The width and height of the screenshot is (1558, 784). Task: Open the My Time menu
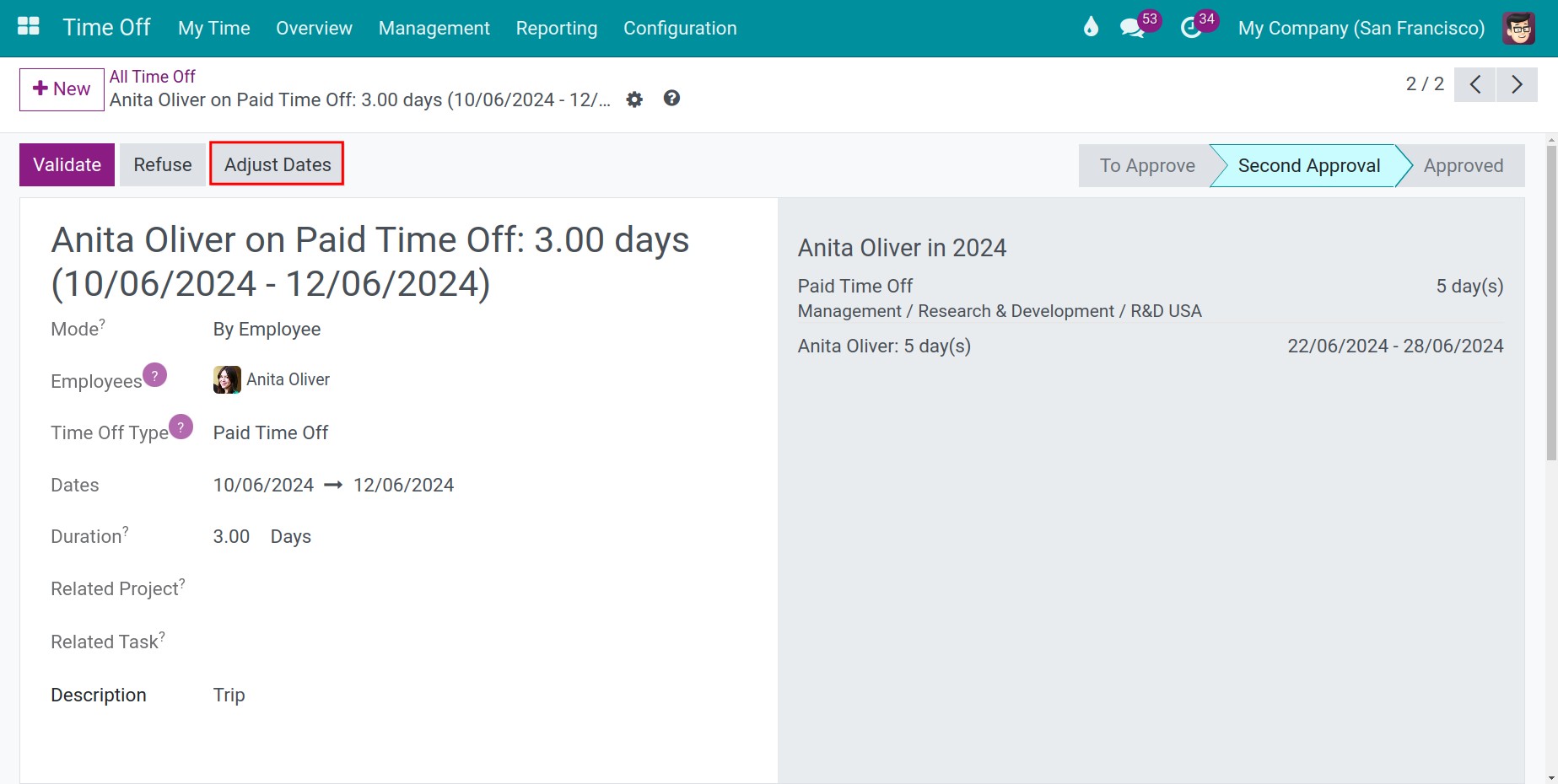tap(214, 28)
